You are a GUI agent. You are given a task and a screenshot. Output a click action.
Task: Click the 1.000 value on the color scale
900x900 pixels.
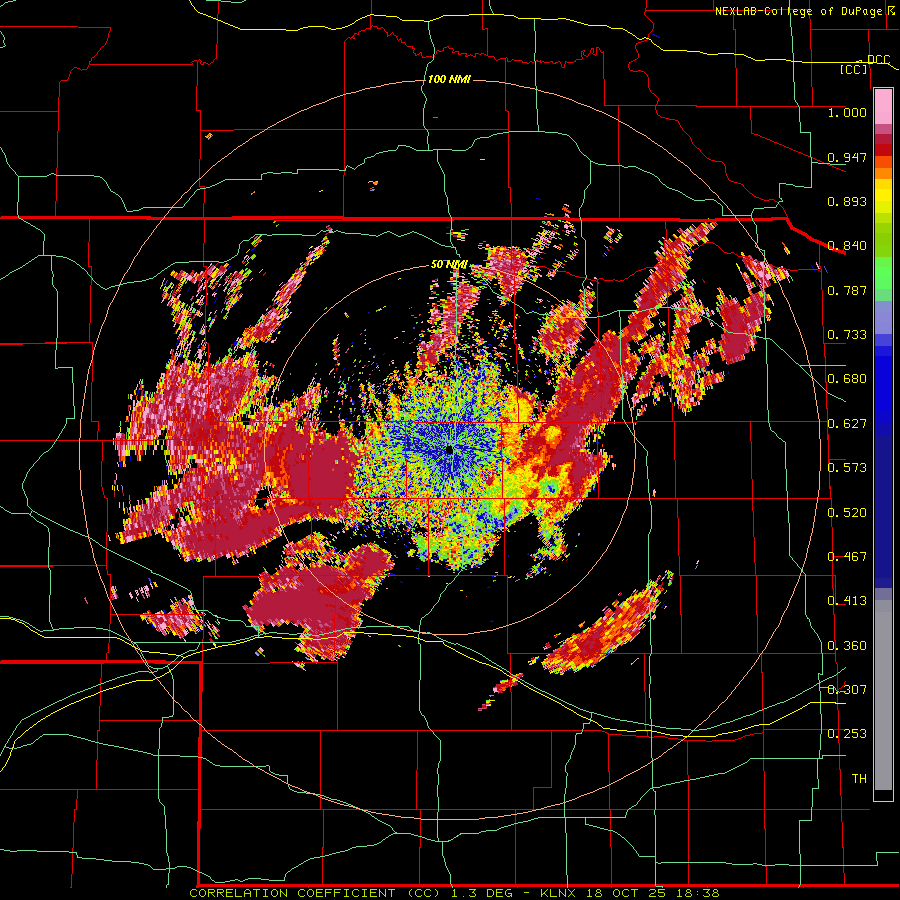pyautogui.click(x=847, y=112)
